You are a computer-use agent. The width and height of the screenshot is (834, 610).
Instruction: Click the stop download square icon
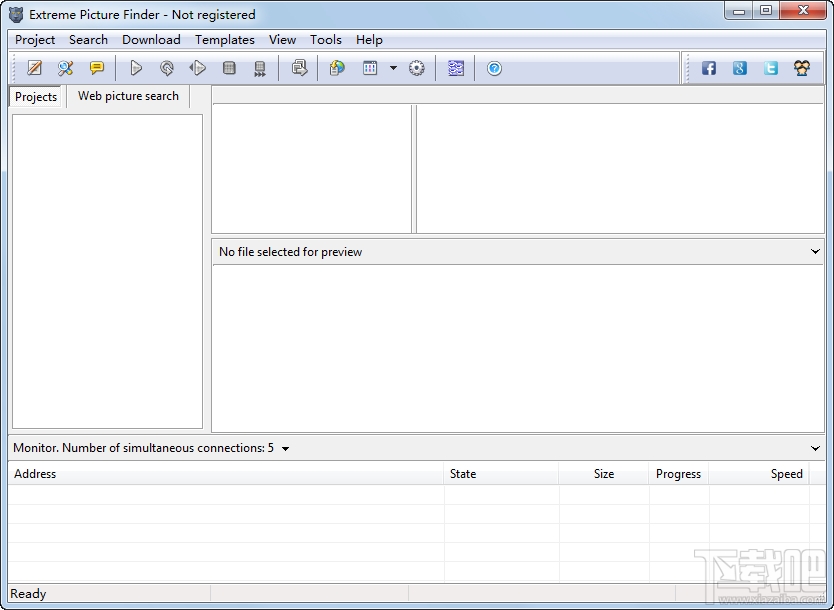click(x=229, y=68)
